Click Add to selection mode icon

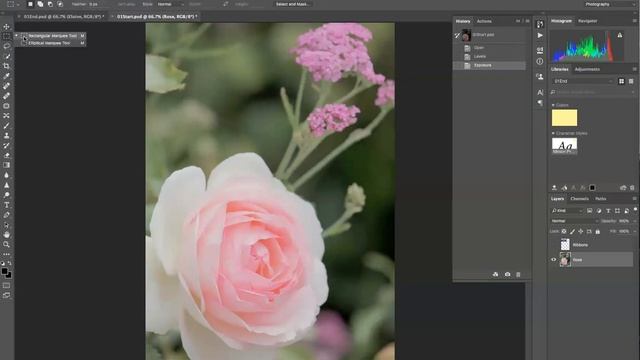pyautogui.click(x=40, y=4)
